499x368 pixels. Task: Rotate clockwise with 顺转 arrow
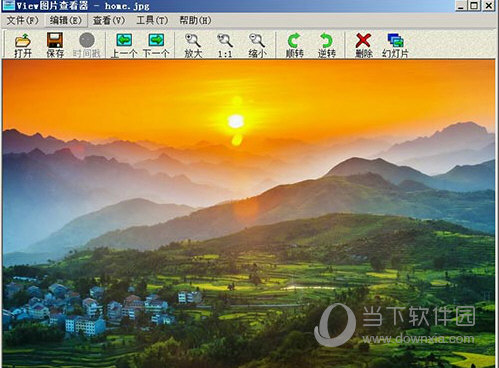point(294,45)
